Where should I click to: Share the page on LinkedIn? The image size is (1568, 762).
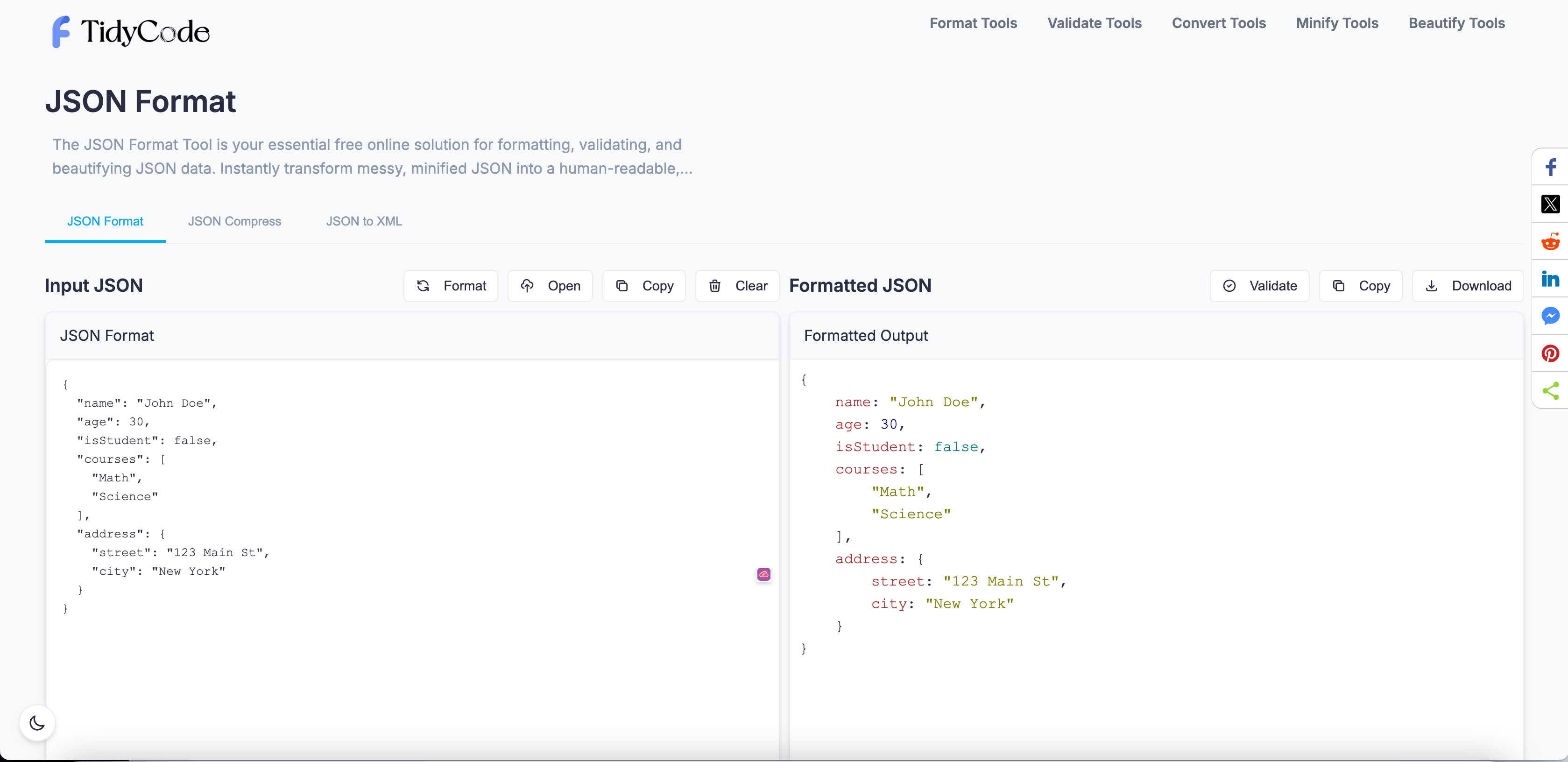pos(1550,279)
